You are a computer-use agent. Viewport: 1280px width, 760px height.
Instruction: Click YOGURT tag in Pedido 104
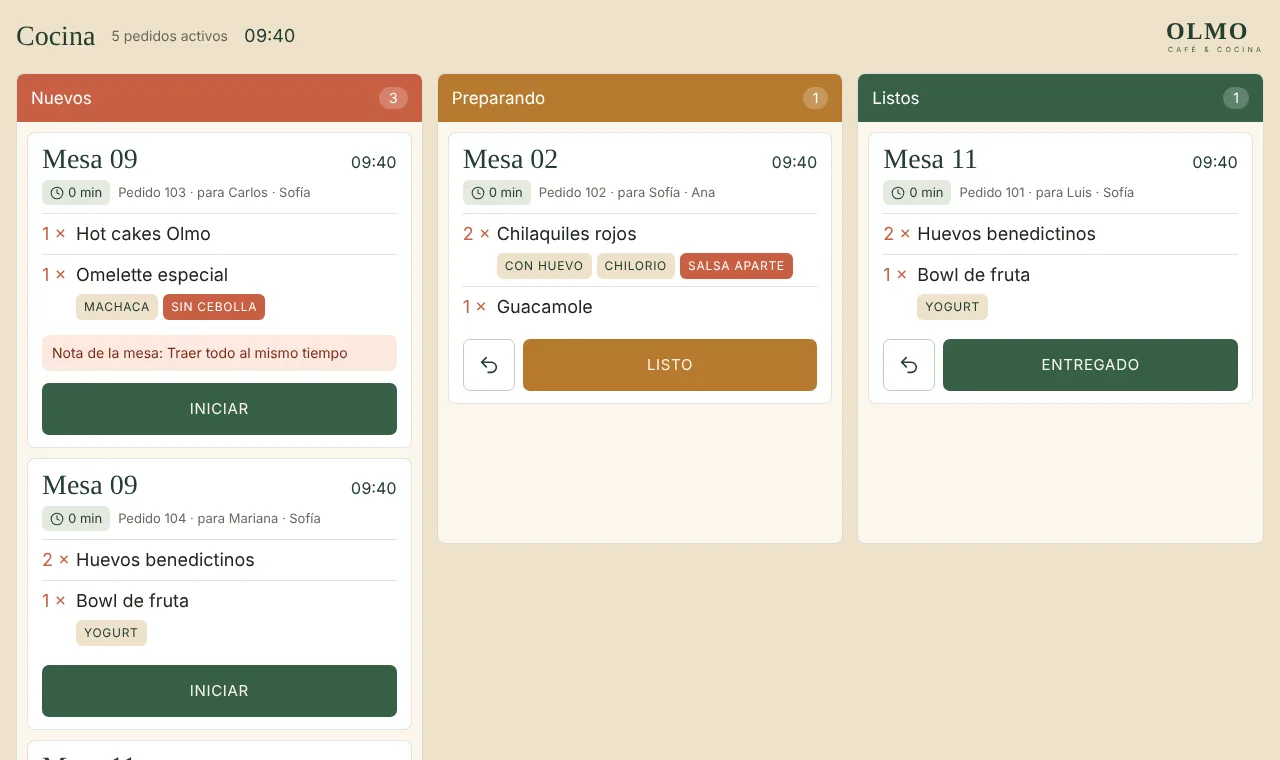pyautogui.click(x=111, y=633)
